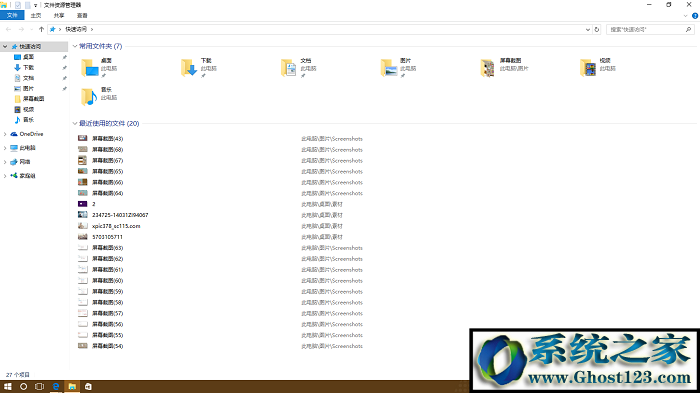Image resolution: width=700 pixels, height=393 pixels.
Task: Switch to the 主页 (Home) ribbon tab
Action: 36,16
